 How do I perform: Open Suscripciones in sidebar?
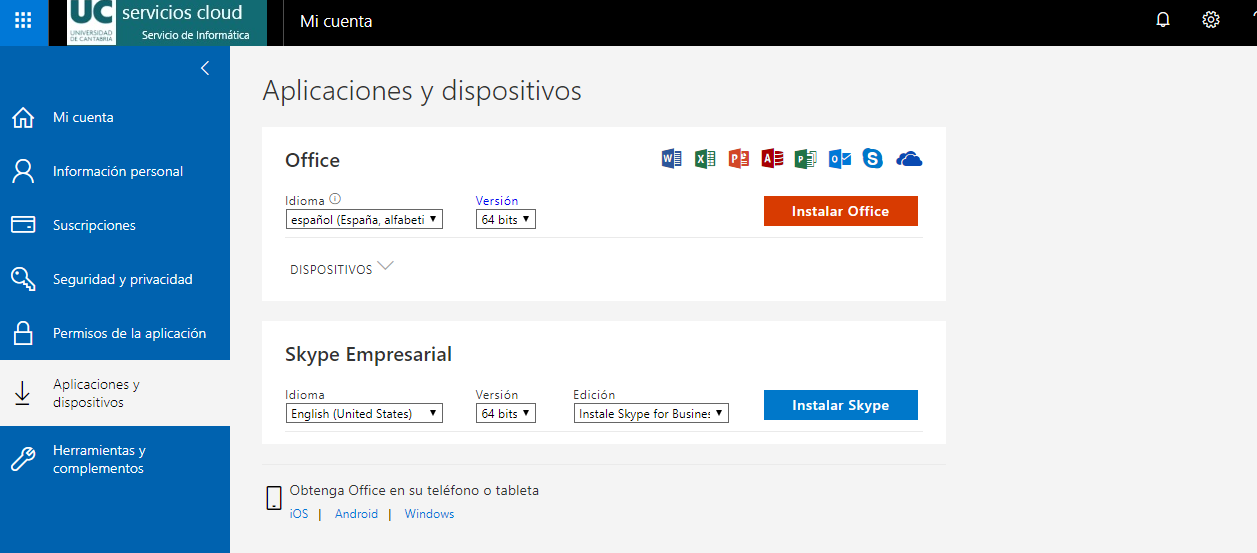tap(115, 225)
